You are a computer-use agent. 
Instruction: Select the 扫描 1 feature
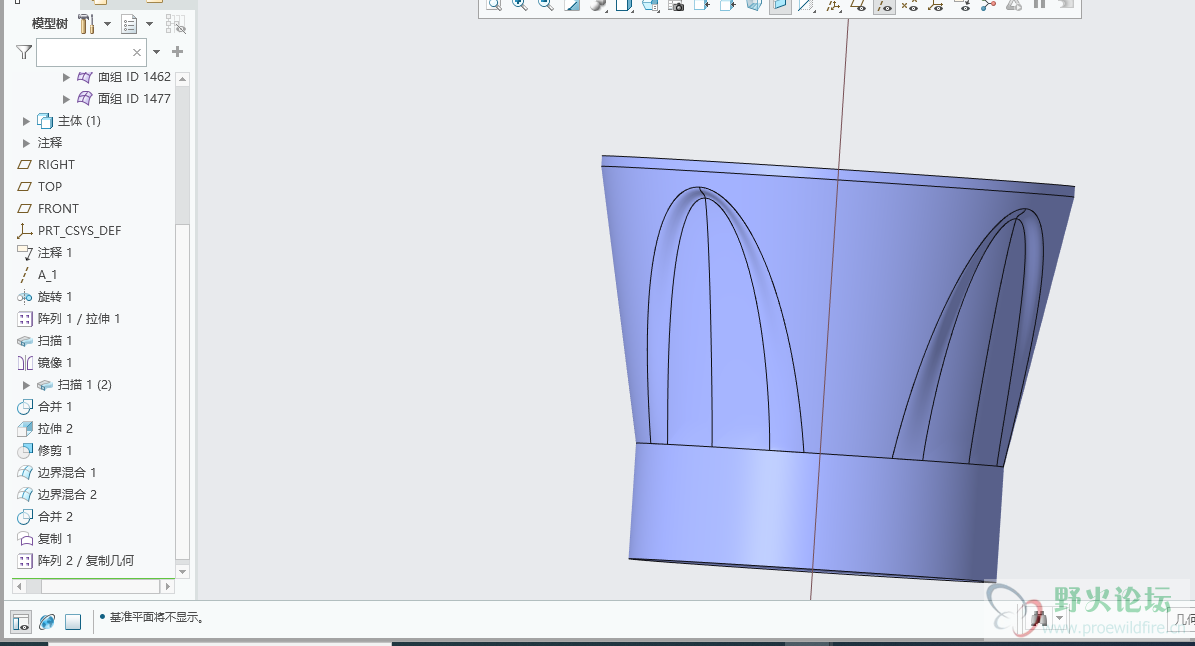click(x=45, y=341)
